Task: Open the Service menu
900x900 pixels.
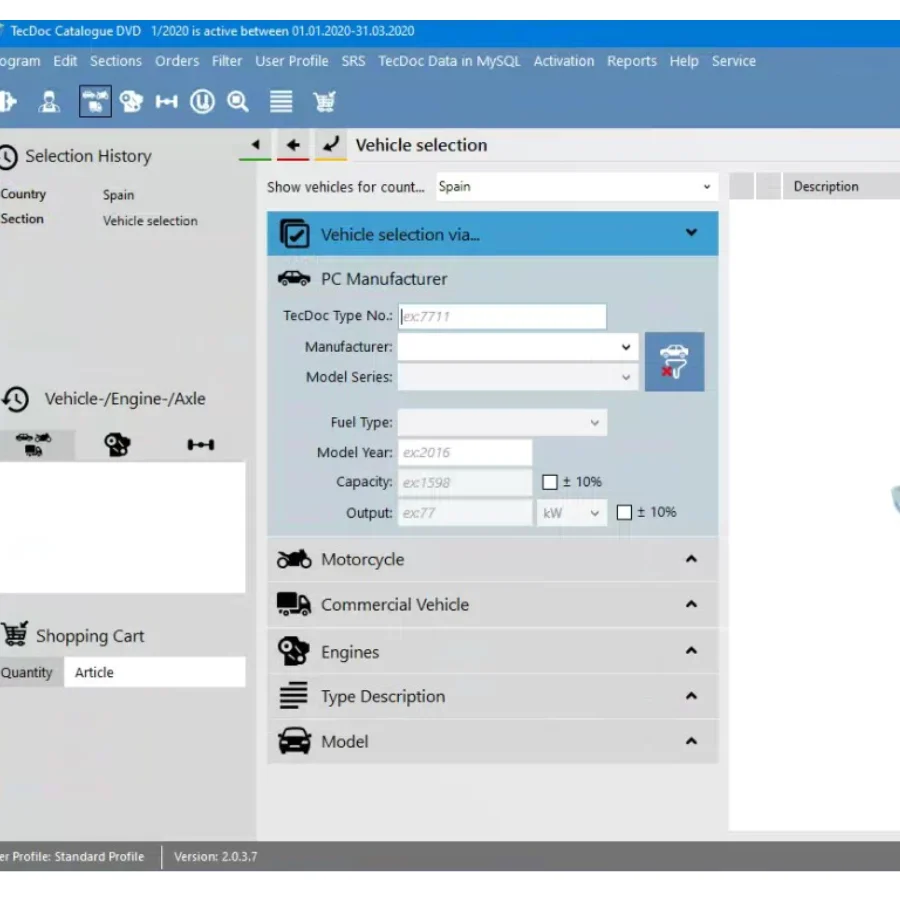Action: click(x=734, y=61)
